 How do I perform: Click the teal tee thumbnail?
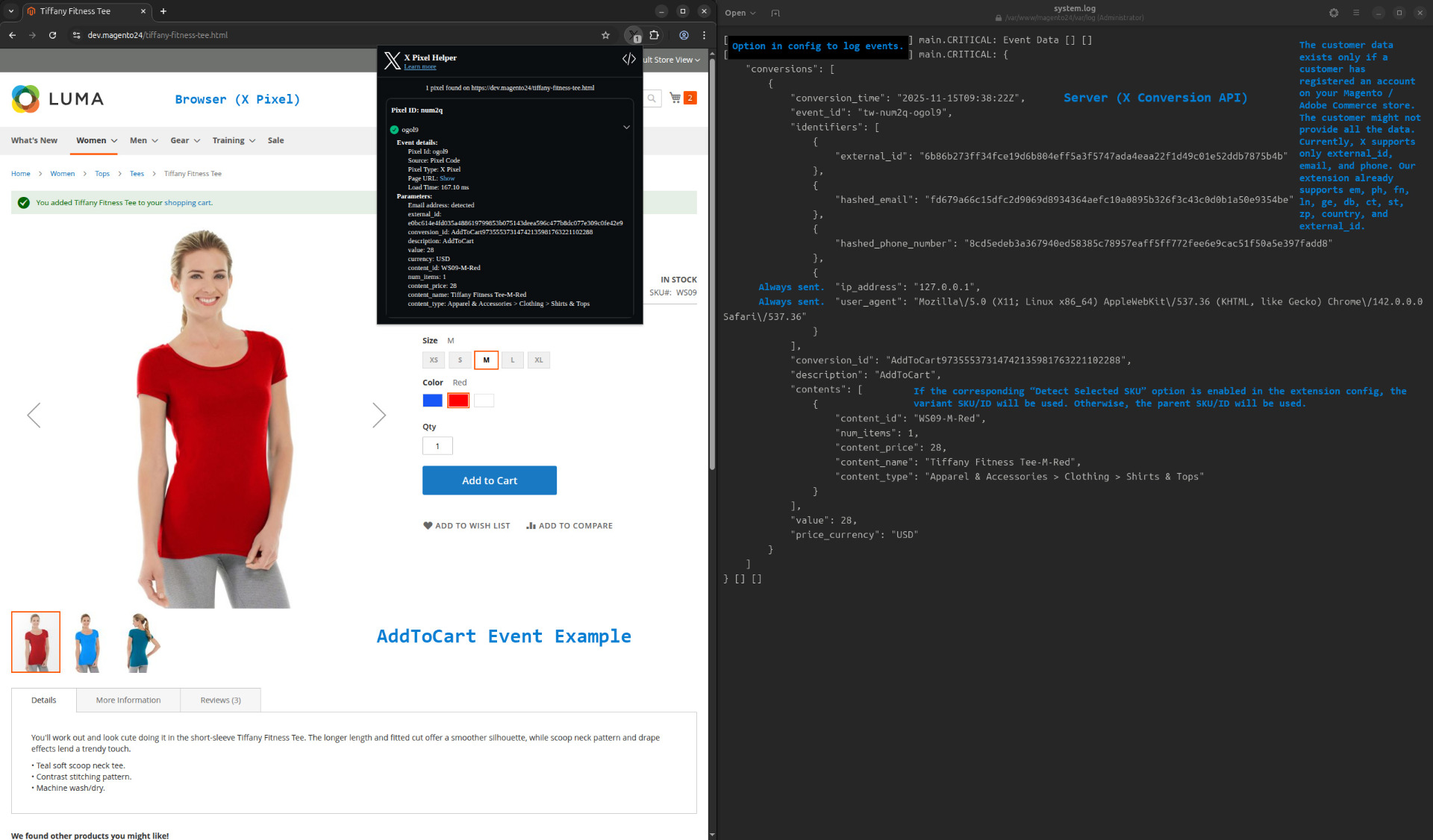point(140,642)
